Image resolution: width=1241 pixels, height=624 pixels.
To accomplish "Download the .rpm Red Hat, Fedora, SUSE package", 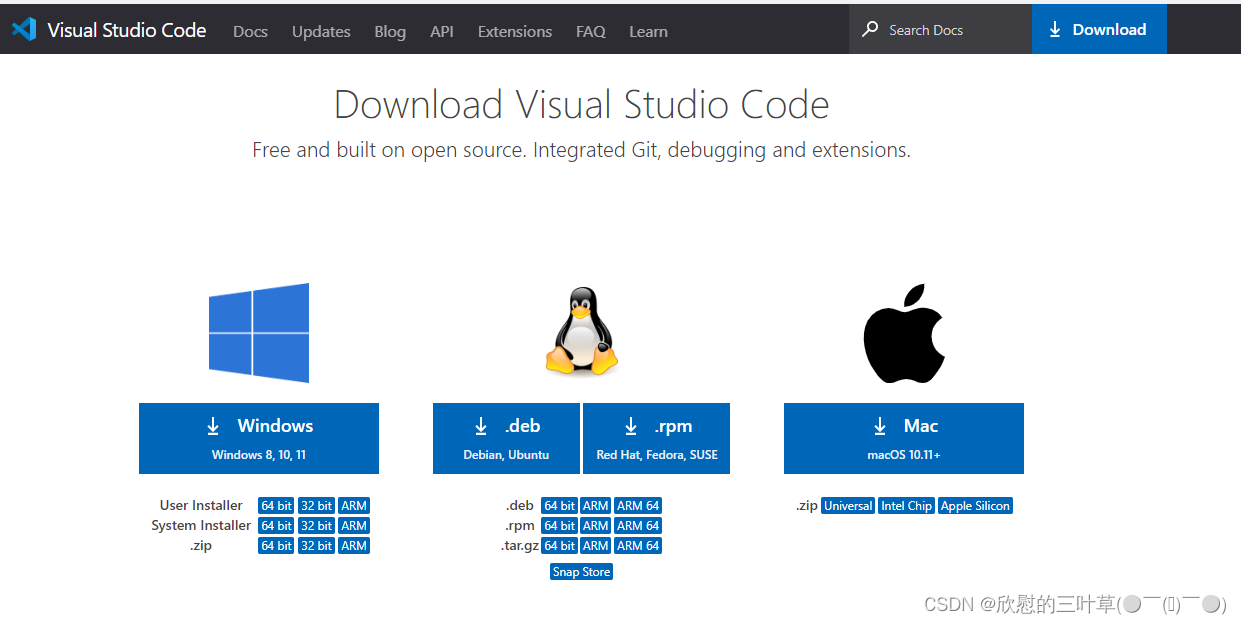I will coord(657,438).
